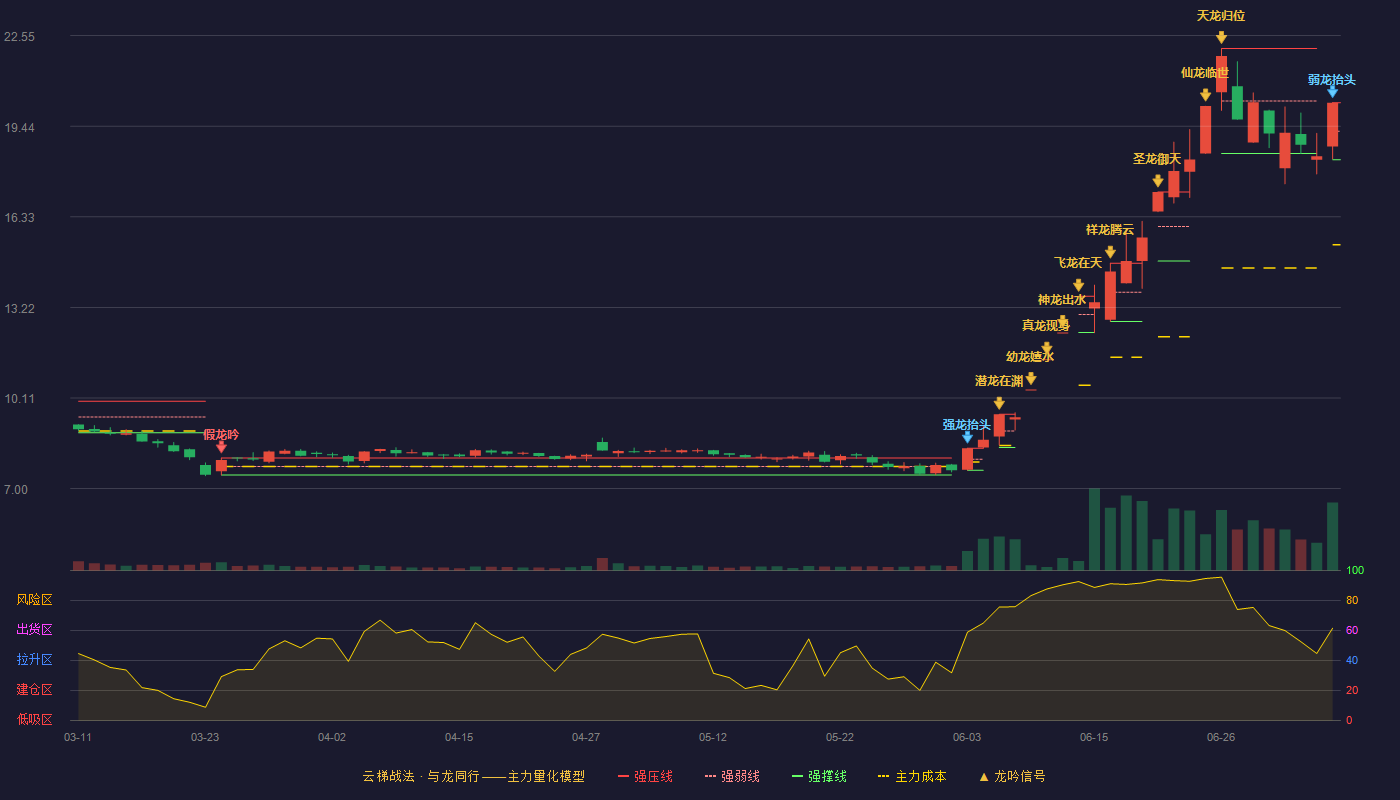Click the 05-22 date label

tap(840, 737)
